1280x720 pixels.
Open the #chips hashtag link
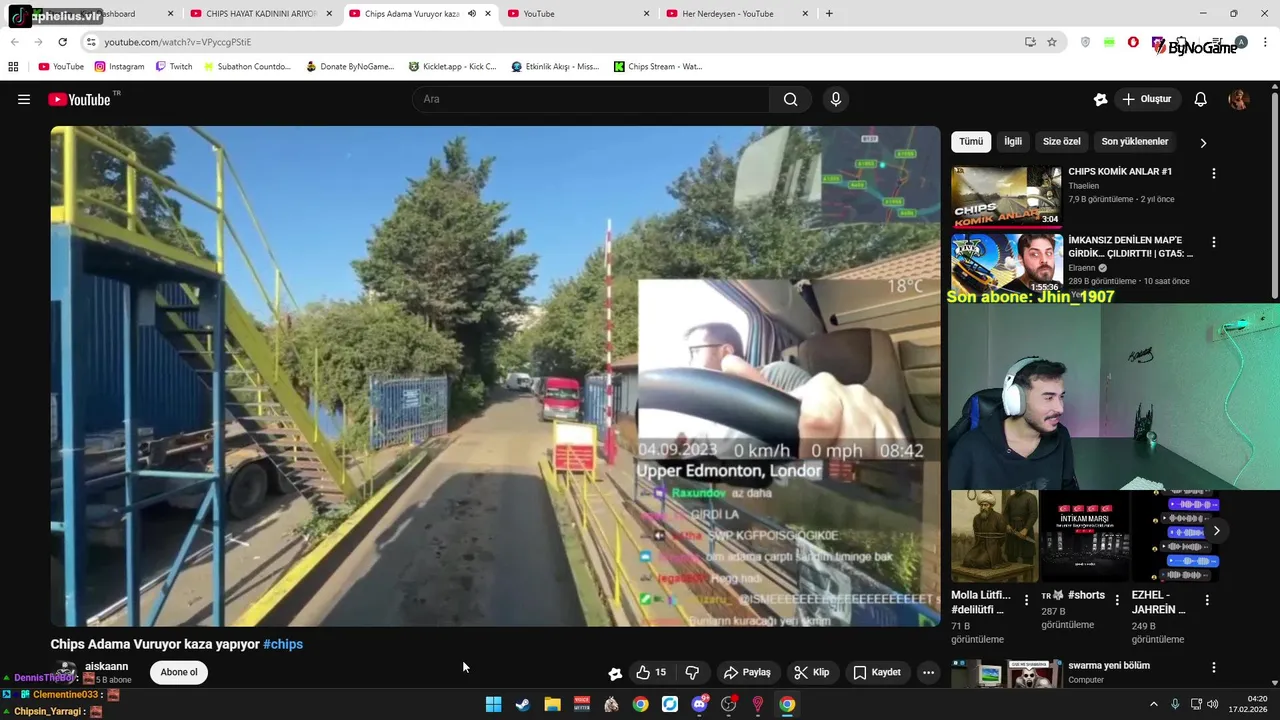pyautogui.click(x=283, y=644)
